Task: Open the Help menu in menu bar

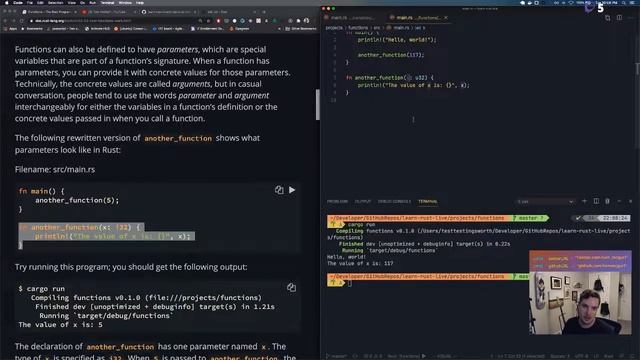Action: click(x=140, y=3)
